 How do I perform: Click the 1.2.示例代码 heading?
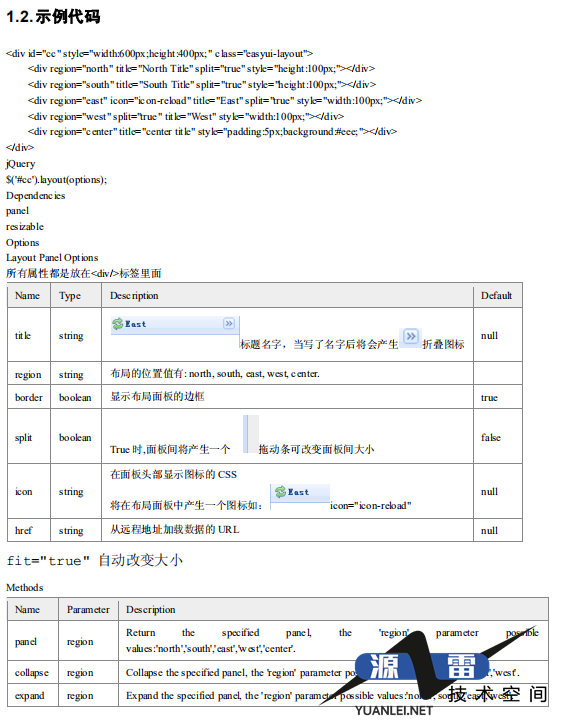53,17
